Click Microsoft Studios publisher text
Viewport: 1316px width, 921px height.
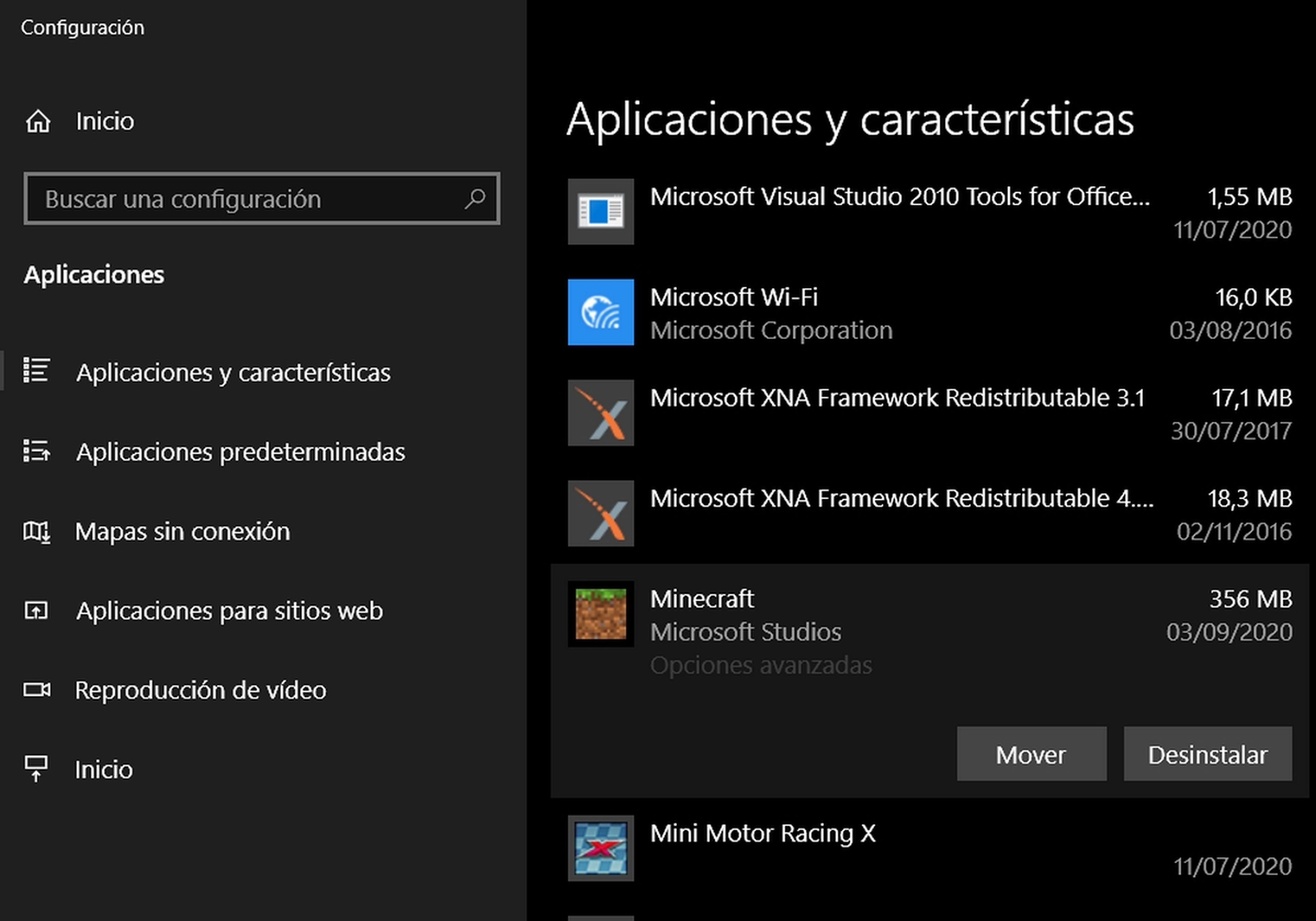pyautogui.click(x=746, y=632)
